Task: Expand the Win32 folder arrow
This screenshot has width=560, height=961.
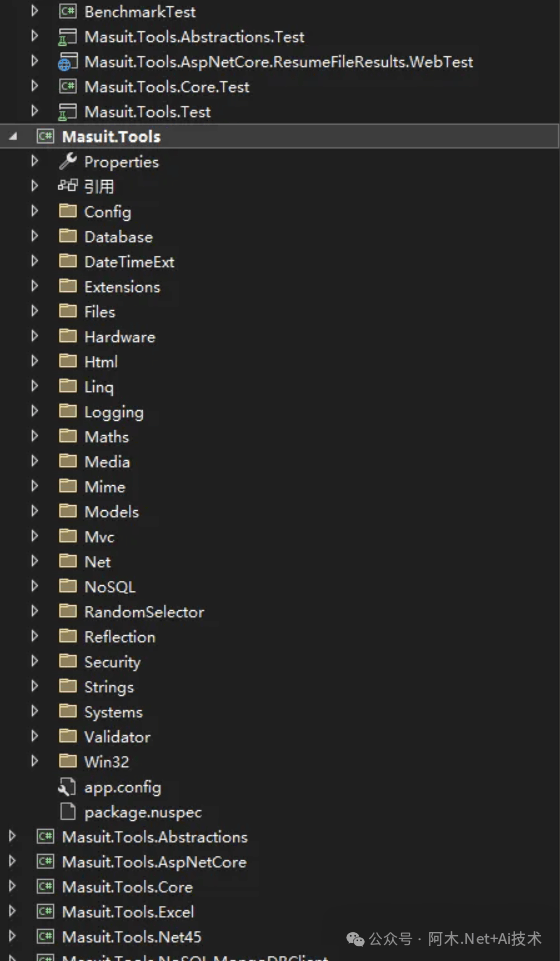Action: click(34, 761)
